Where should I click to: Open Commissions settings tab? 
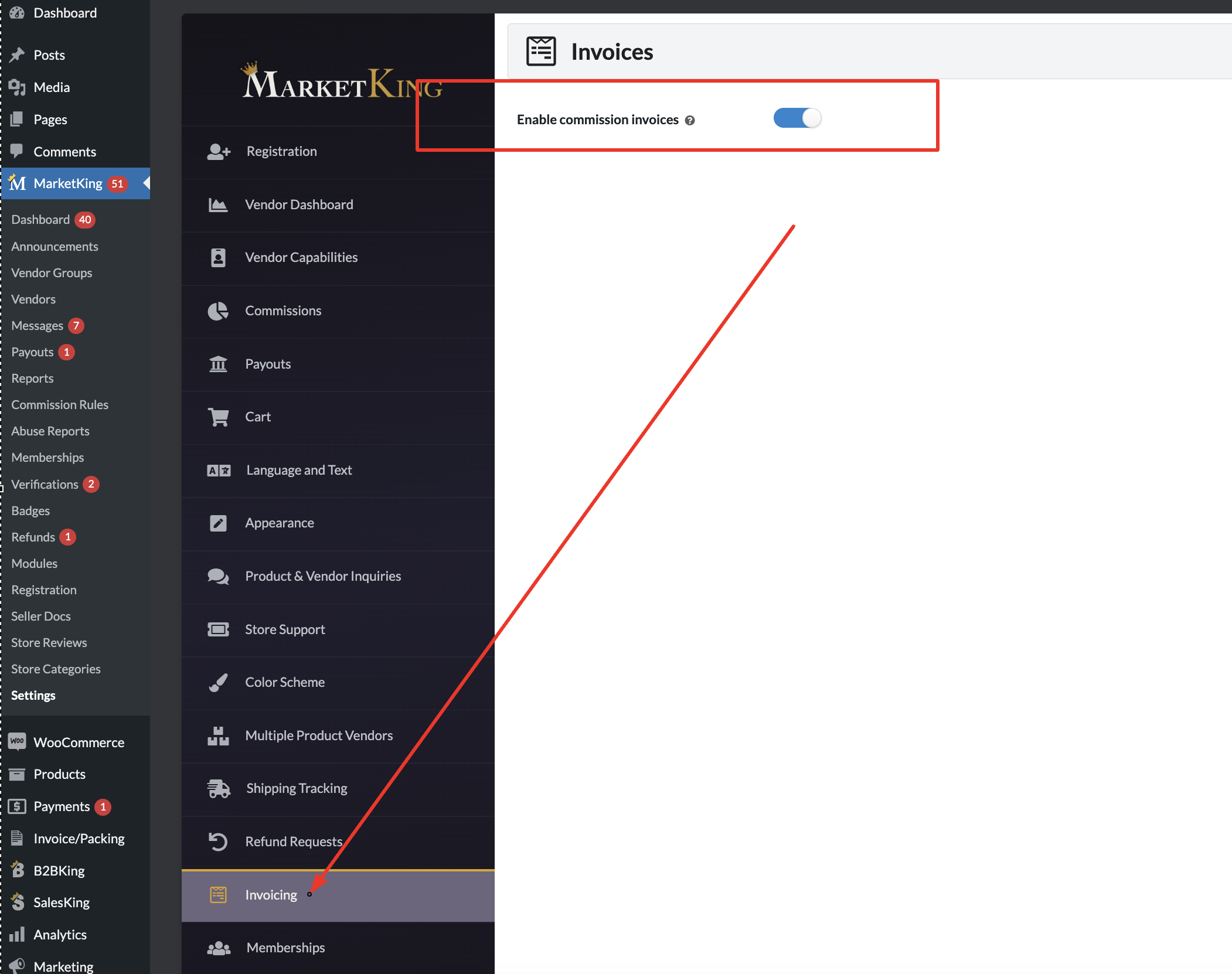pos(338,311)
